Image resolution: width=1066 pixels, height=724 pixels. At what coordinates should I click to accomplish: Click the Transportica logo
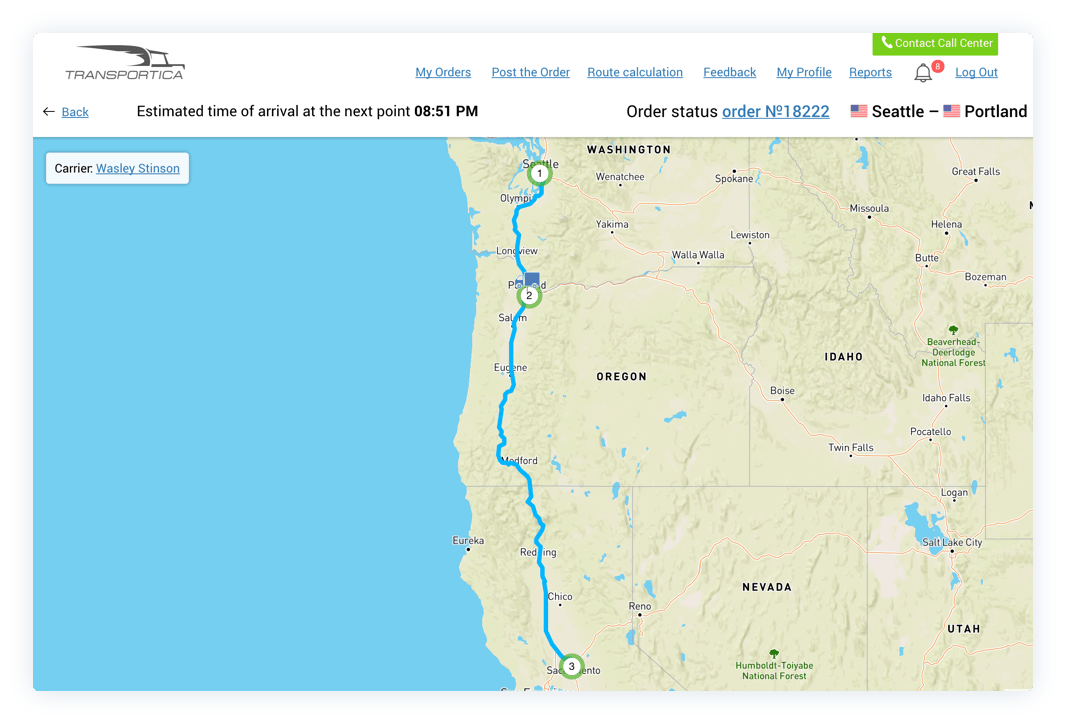(125, 63)
